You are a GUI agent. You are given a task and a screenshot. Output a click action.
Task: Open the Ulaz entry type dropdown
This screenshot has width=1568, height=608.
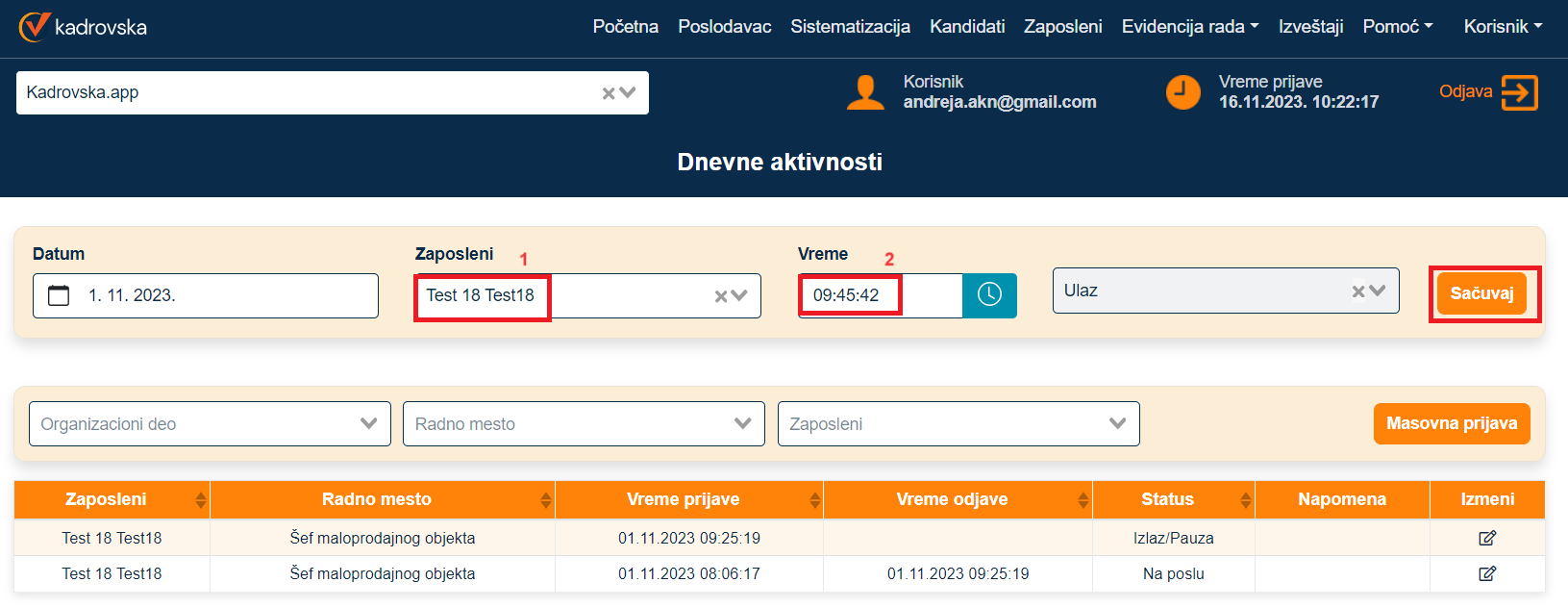point(1378,291)
